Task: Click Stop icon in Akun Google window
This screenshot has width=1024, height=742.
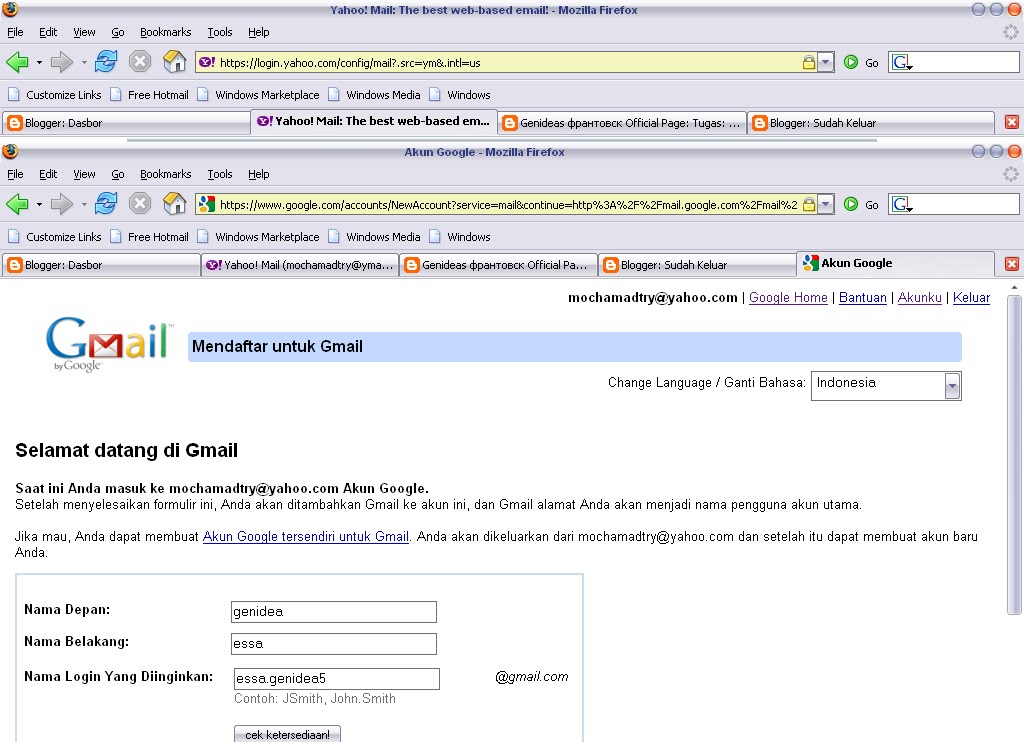Action: [x=140, y=204]
